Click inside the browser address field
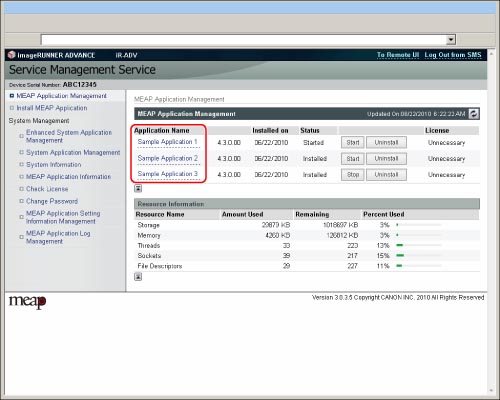Screen dimensions: 500x400 243,40
